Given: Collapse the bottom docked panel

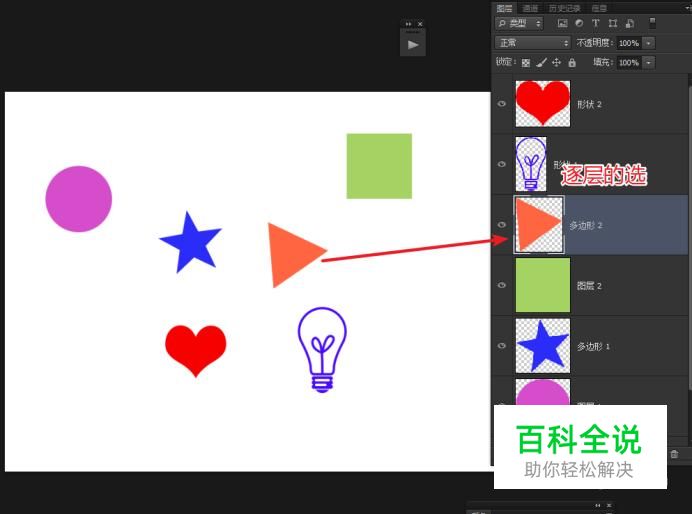Looking at the screenshot, I should (x=598, y=506).
